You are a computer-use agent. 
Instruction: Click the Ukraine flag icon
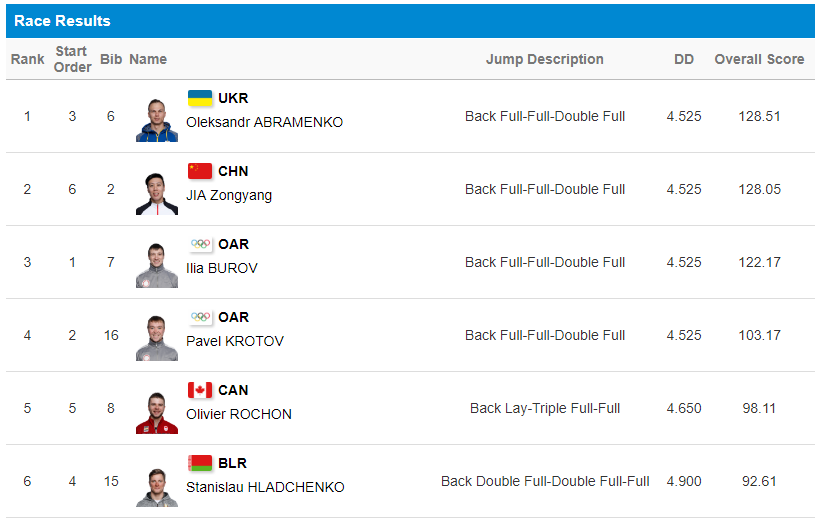(200, 98)
